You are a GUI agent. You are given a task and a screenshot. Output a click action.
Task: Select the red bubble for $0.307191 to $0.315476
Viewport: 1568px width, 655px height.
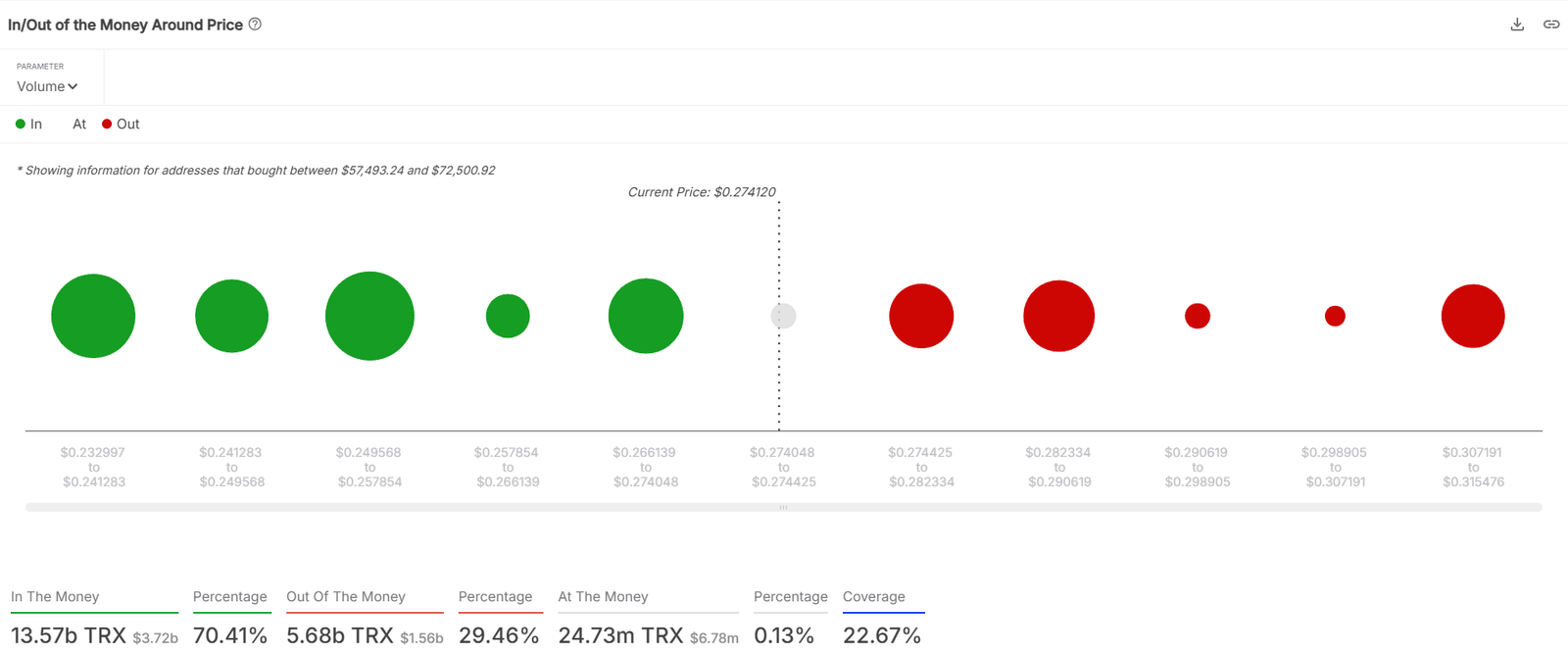coord(1473,316)
